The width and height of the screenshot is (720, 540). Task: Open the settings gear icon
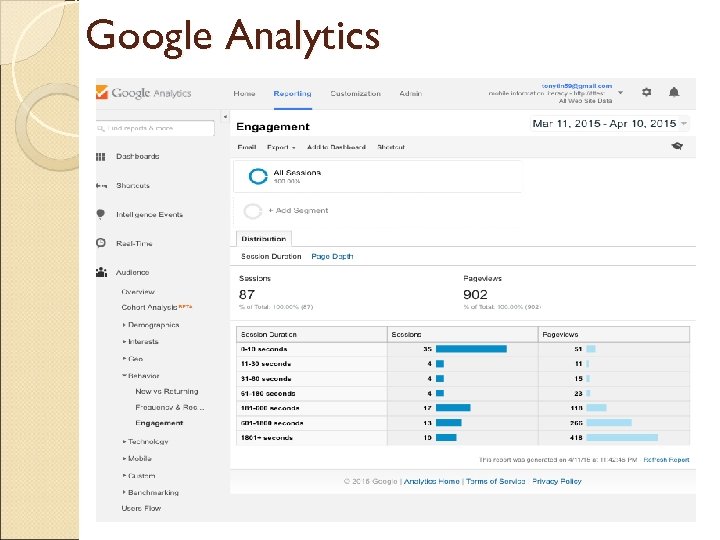click(x=647, y=92)
